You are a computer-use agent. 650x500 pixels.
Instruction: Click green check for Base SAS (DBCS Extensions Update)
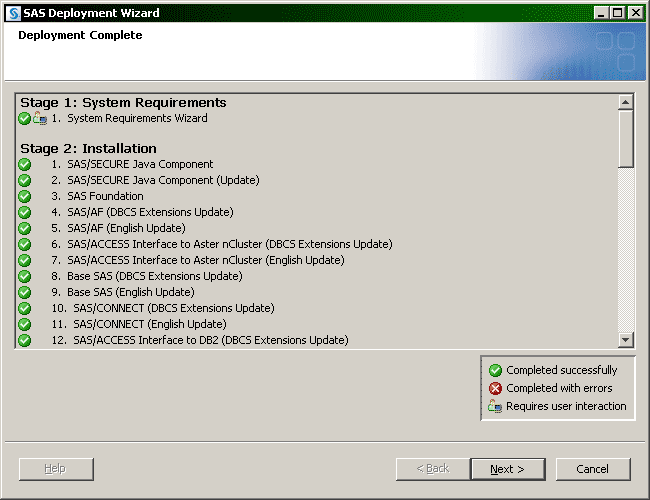pyautogui.click(x=24, y=276)
